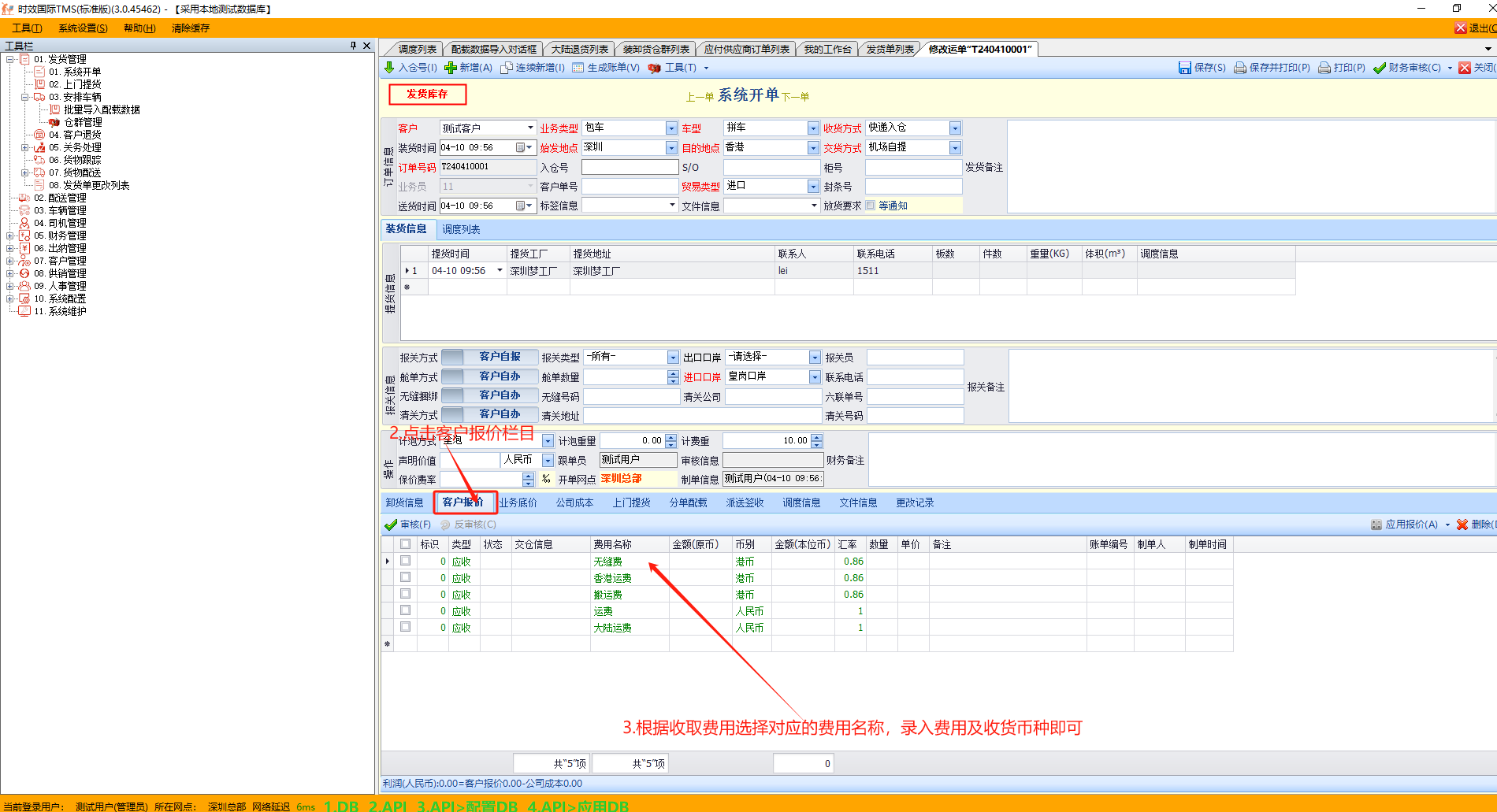The image size is (1497, 812).
Task: Click the 打印 printer icon
Action: (1324, 68)
